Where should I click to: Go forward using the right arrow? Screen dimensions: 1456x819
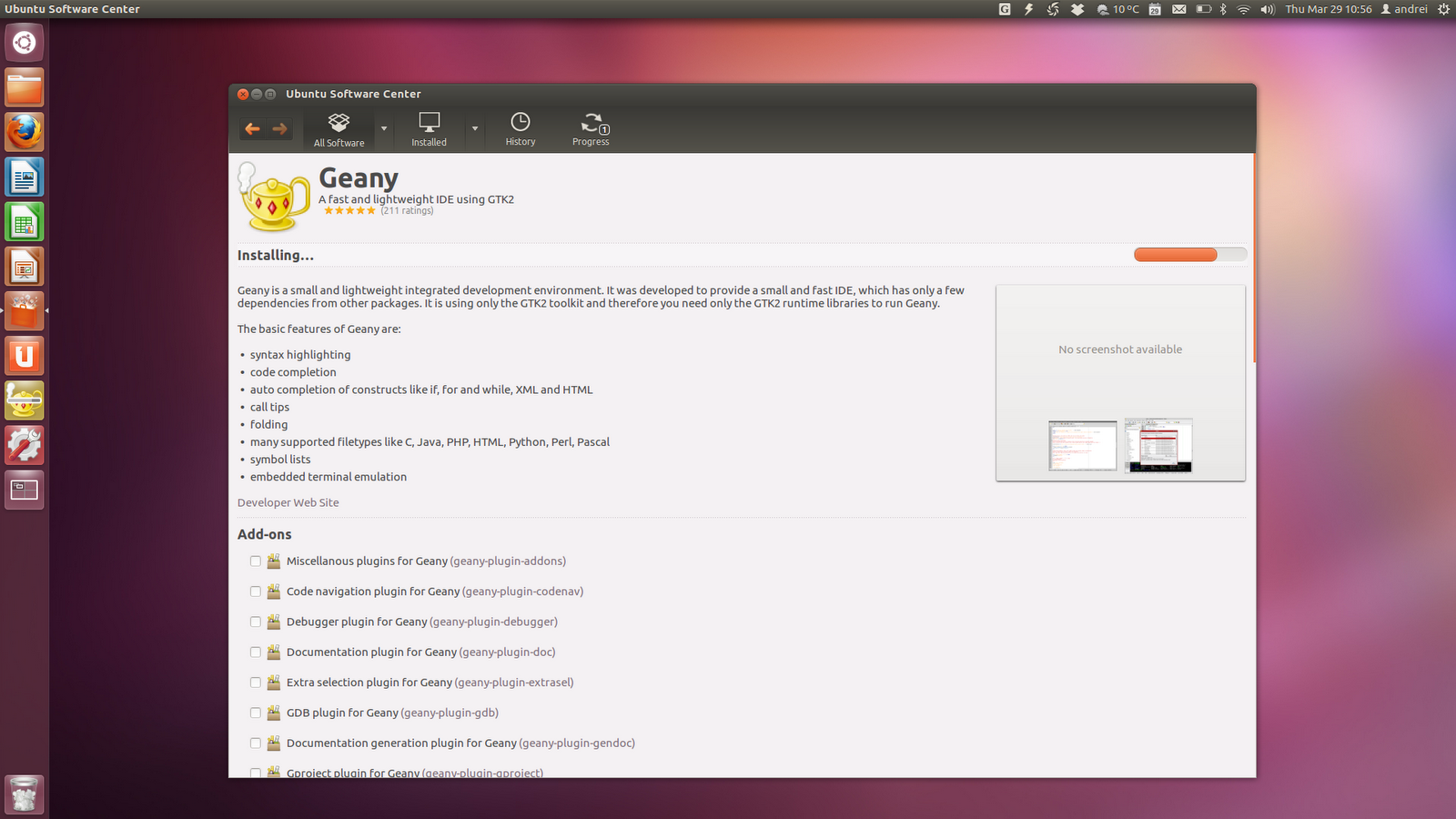coord(280,128)
